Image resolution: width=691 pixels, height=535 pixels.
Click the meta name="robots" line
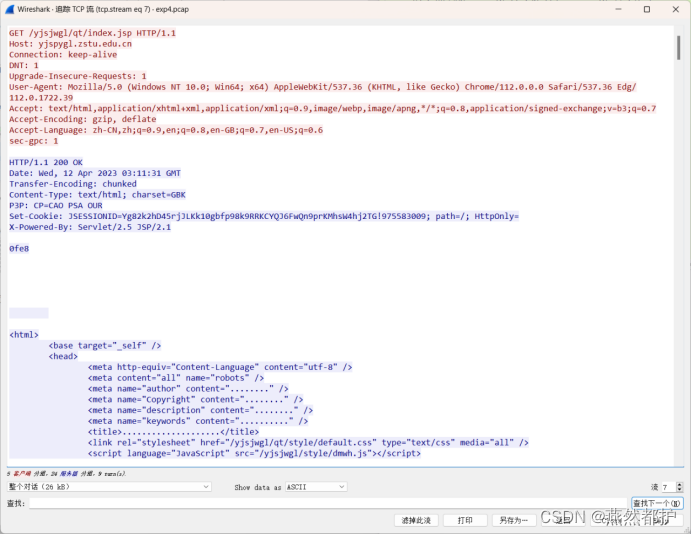click(176, 378)
